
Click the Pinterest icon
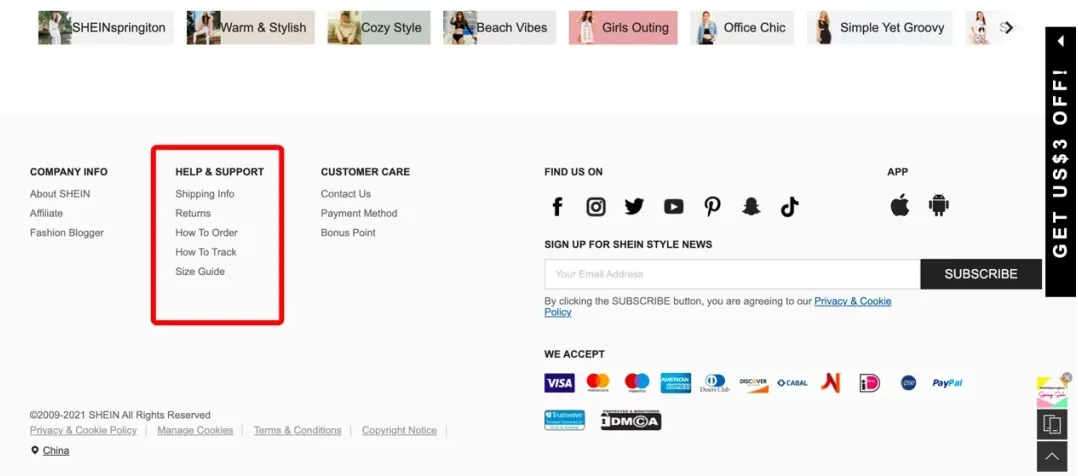(712, 207)
